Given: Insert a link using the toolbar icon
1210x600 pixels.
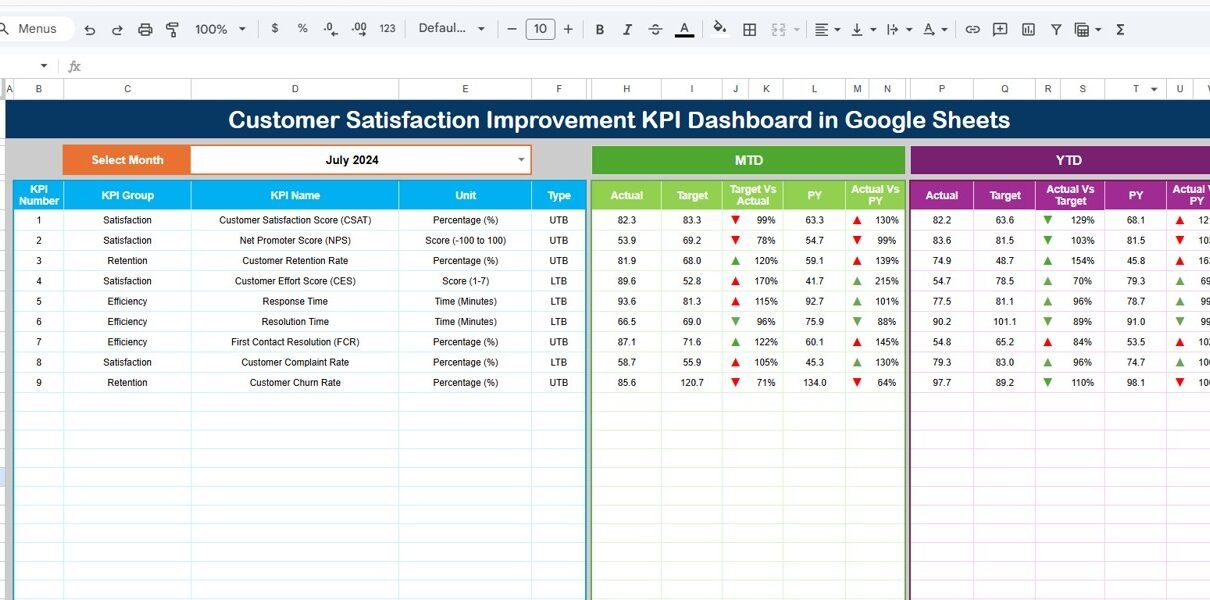Looking at the screenshot, I should pos(972,30).
